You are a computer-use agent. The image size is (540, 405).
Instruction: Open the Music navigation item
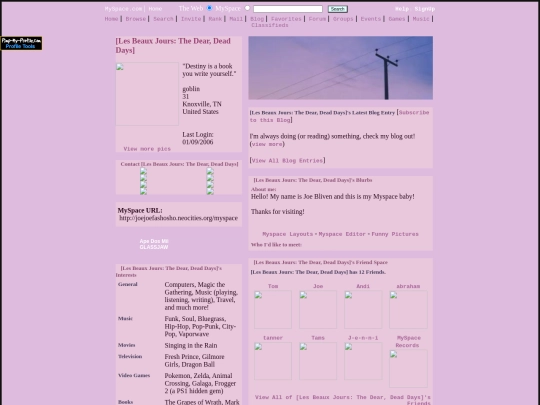(x=421, y=19)
